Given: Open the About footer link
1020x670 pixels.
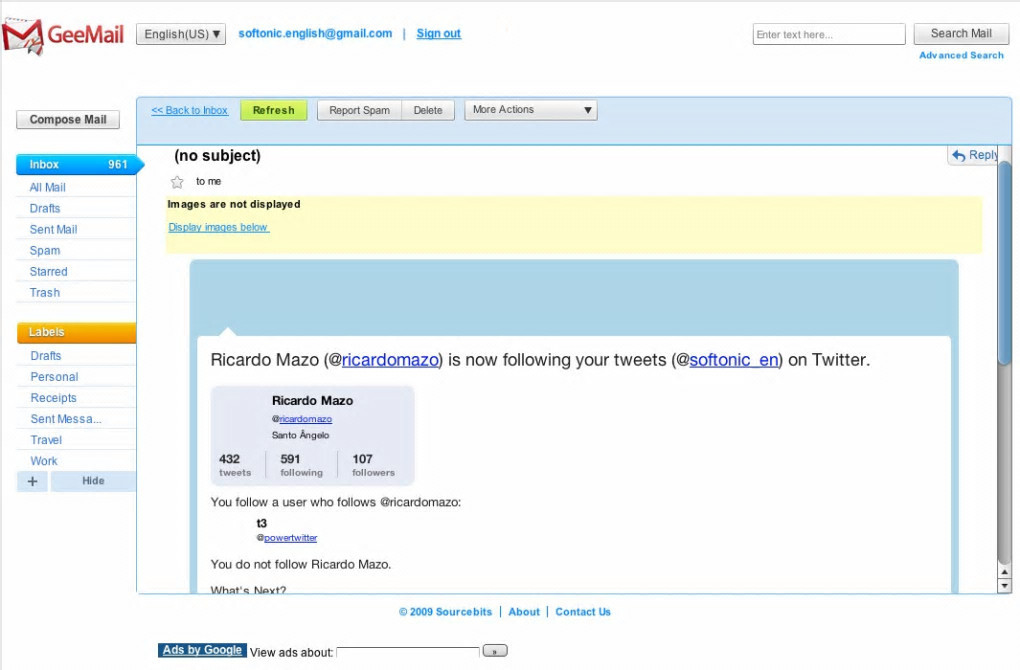Looking at the screenshot, I should click(x=524, y=612).
